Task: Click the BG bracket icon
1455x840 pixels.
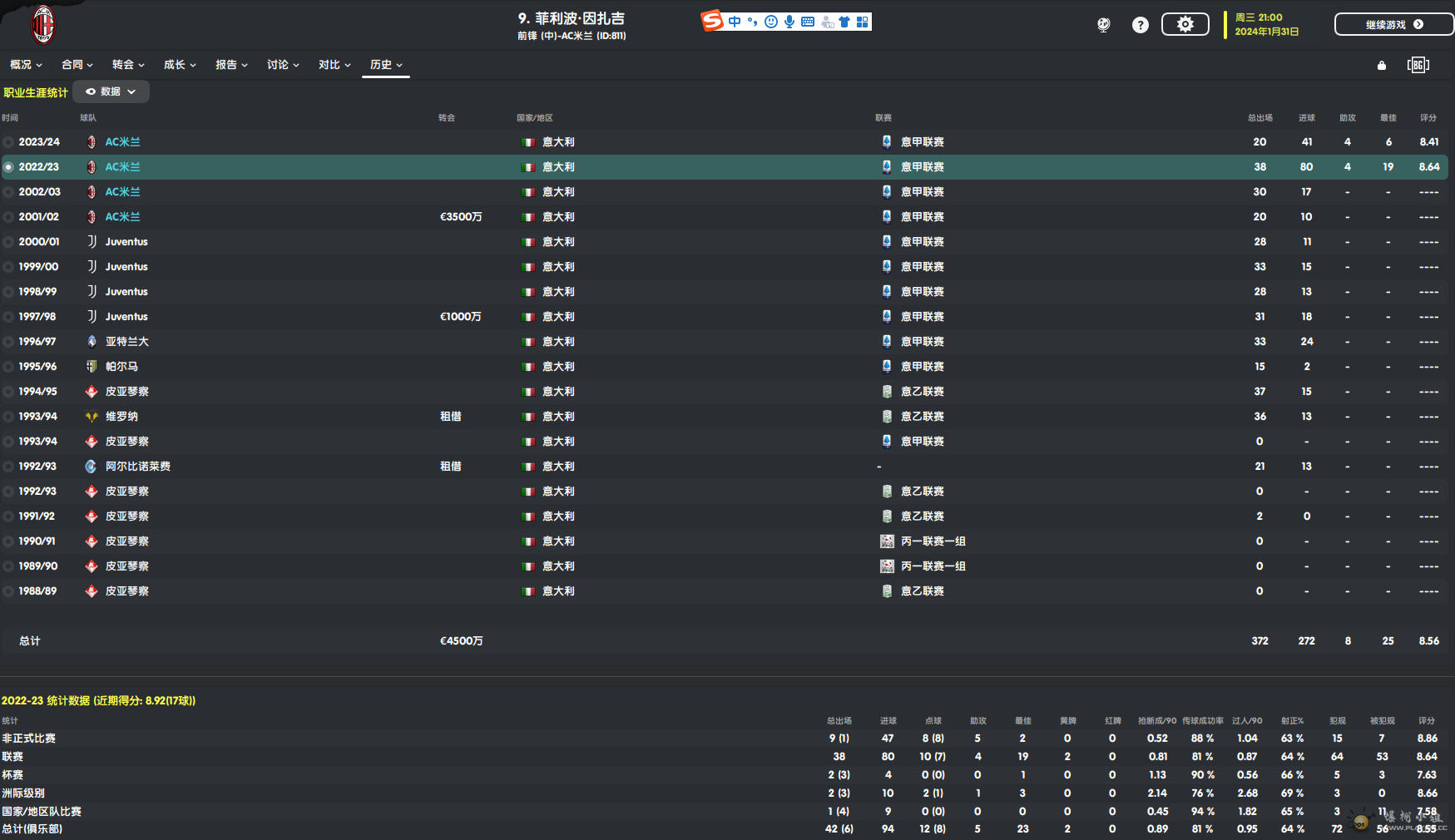Action: (1418, 65)
